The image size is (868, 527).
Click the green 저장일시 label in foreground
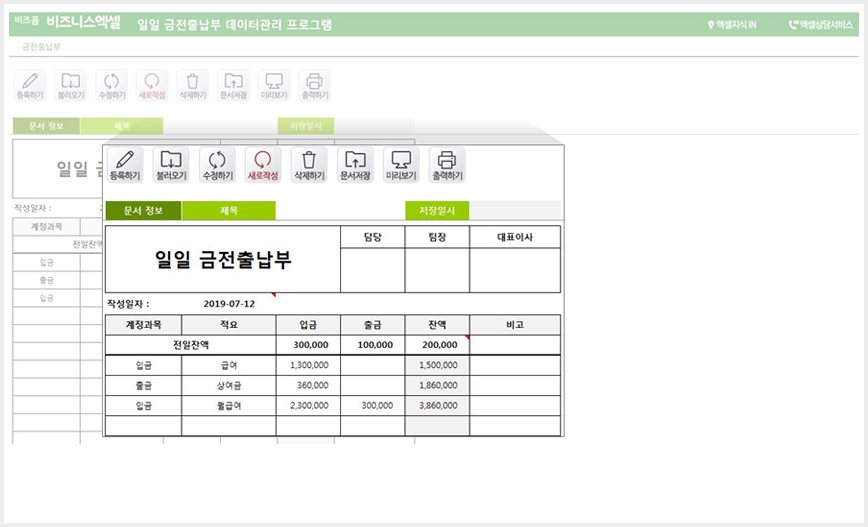(x=437, y=210)
